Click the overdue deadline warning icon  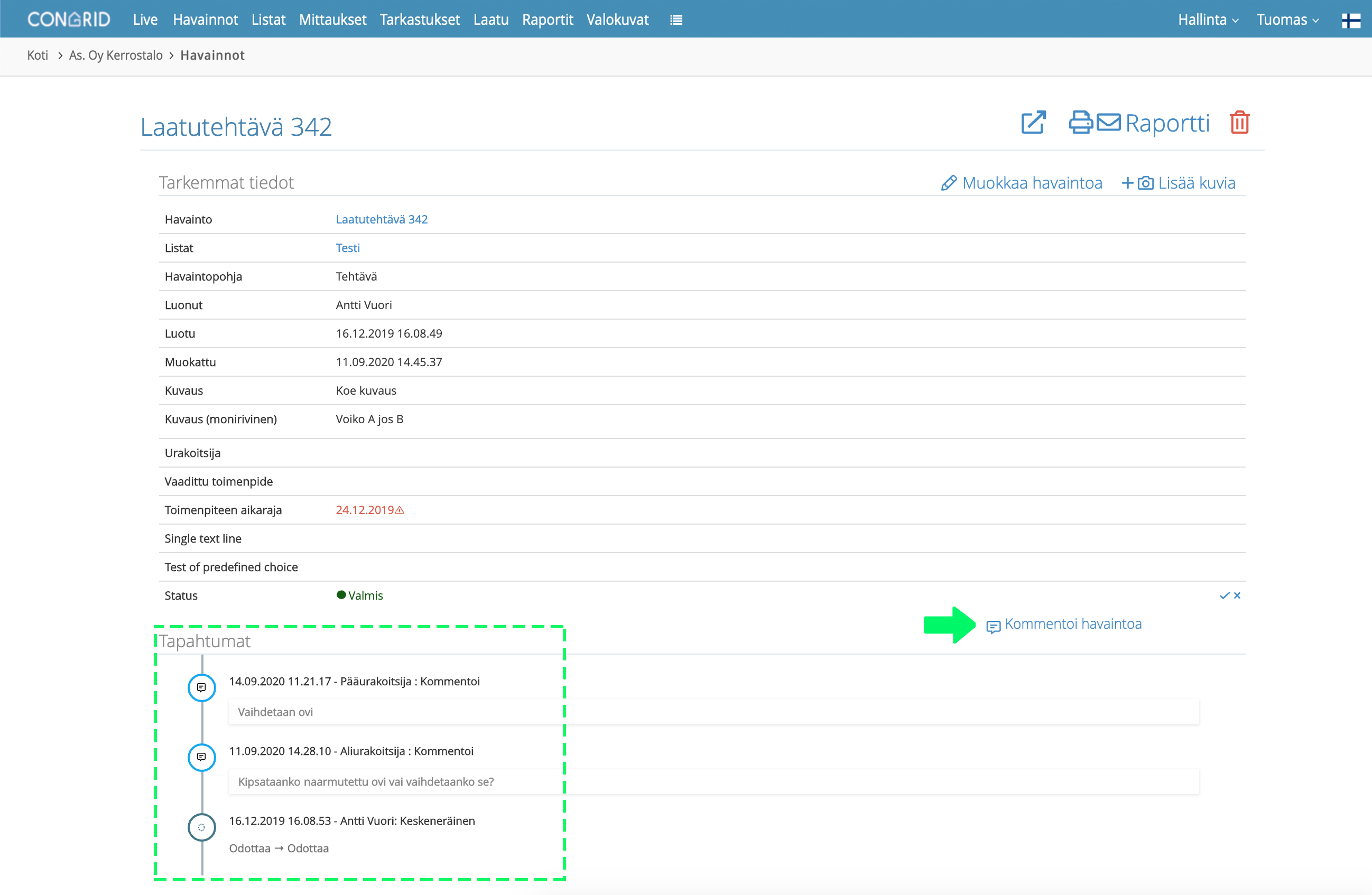pyautogui.click(x=400, y=510)
